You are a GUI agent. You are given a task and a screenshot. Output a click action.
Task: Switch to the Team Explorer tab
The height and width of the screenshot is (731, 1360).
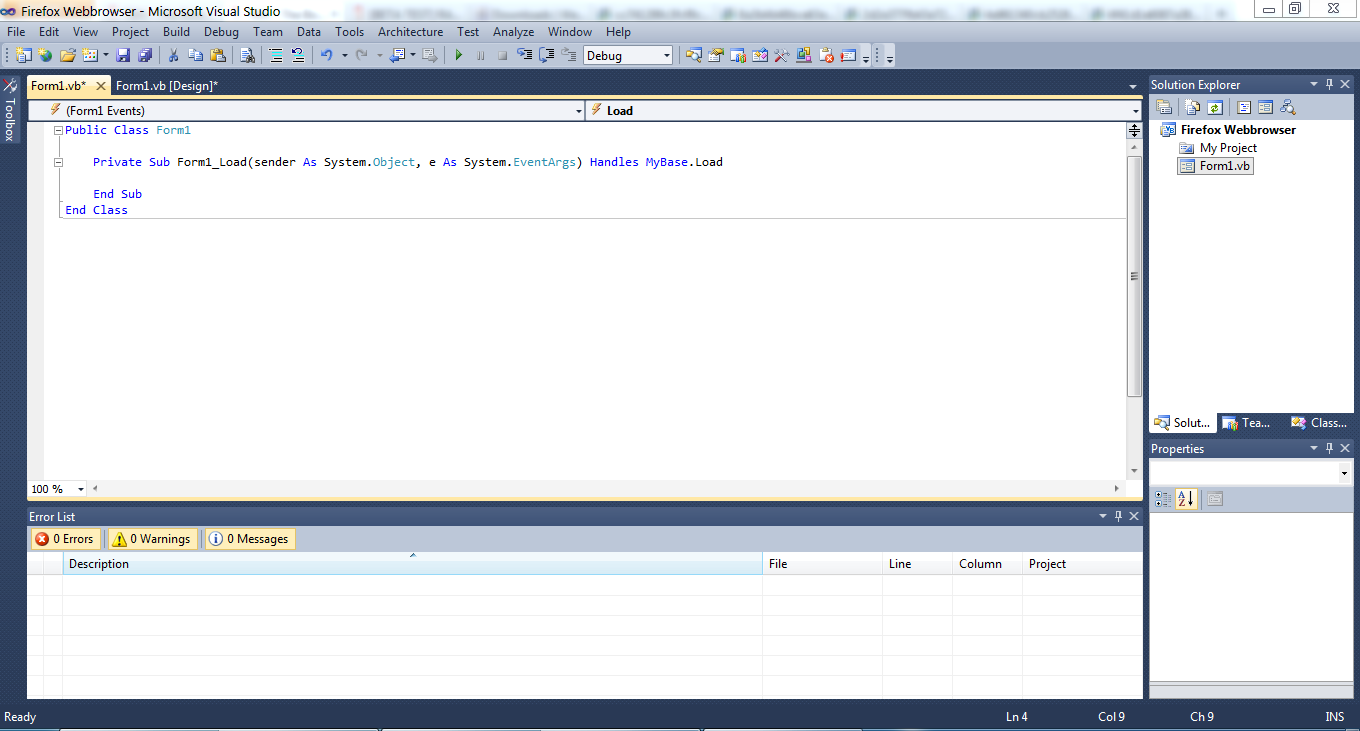1246,423
